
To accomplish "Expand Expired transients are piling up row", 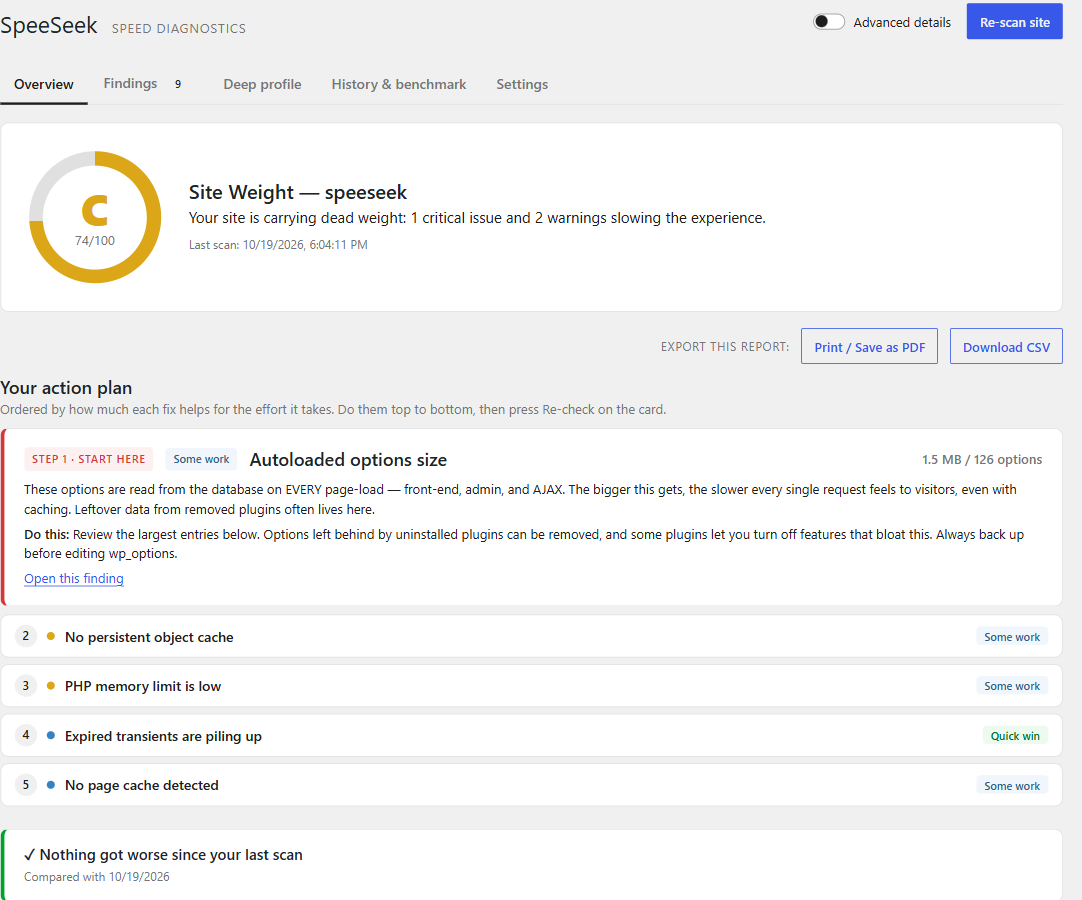I will pyautogui.click(x=531, y=735).
